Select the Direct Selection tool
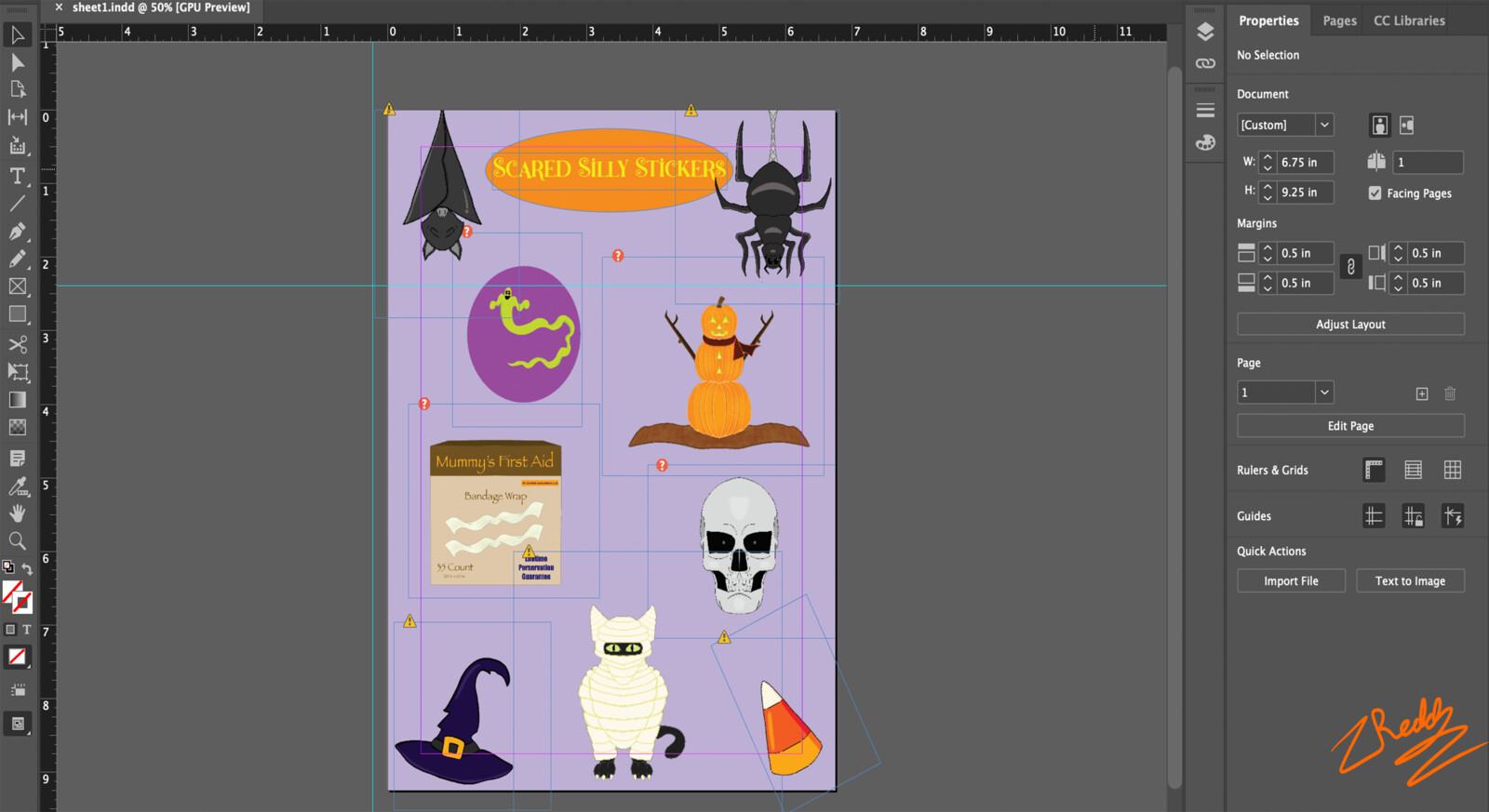Viewport: 1489px width, 812px height. tap(18, 62)
